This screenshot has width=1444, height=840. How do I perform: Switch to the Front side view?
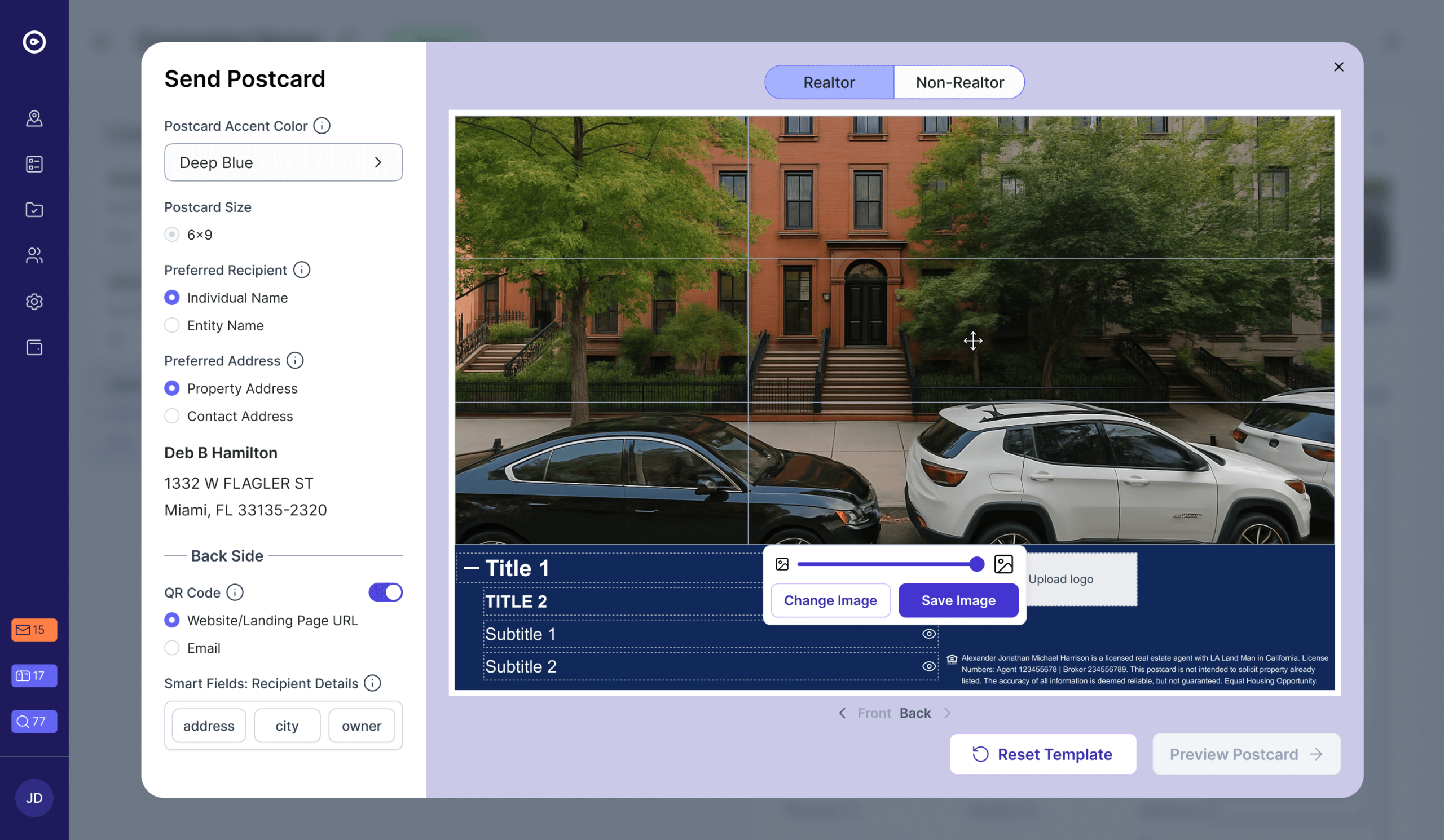click(873, 714)
